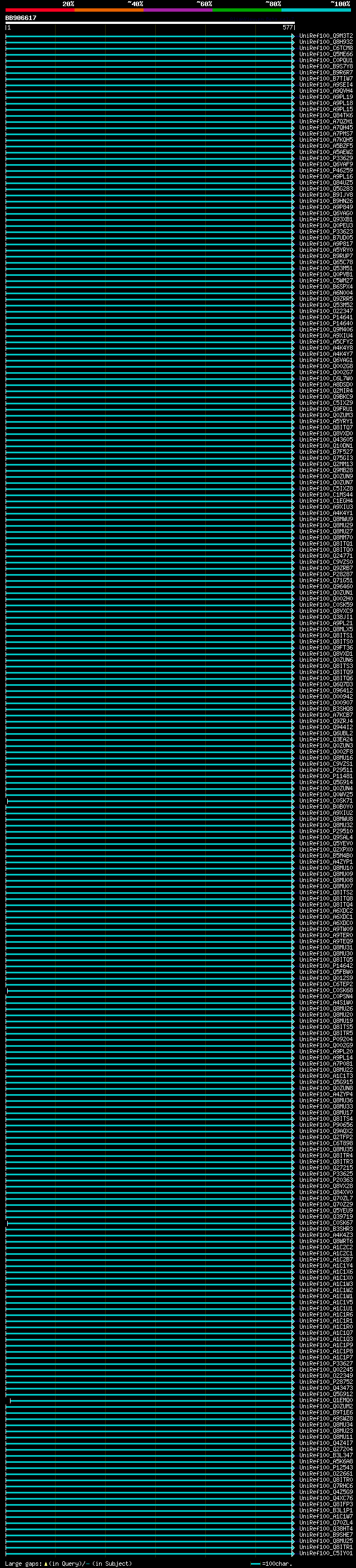Open hit label UniRef100_A9PL20
The width and height of the screenshot is (356, 1568).
click(325, 1052)
